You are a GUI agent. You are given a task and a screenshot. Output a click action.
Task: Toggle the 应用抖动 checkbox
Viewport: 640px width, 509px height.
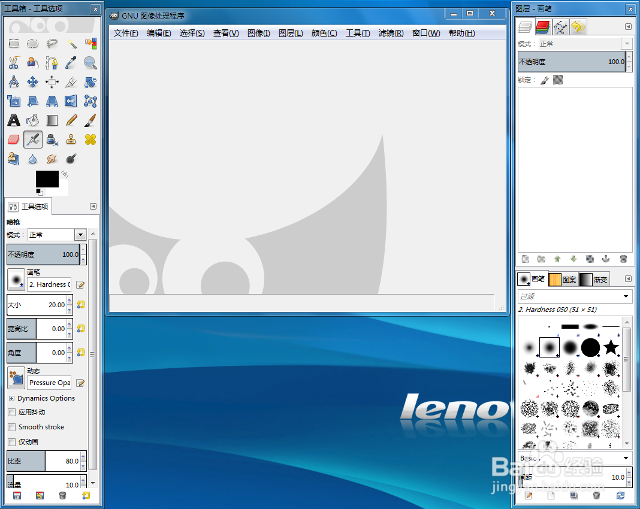click(x=12, y=412)
